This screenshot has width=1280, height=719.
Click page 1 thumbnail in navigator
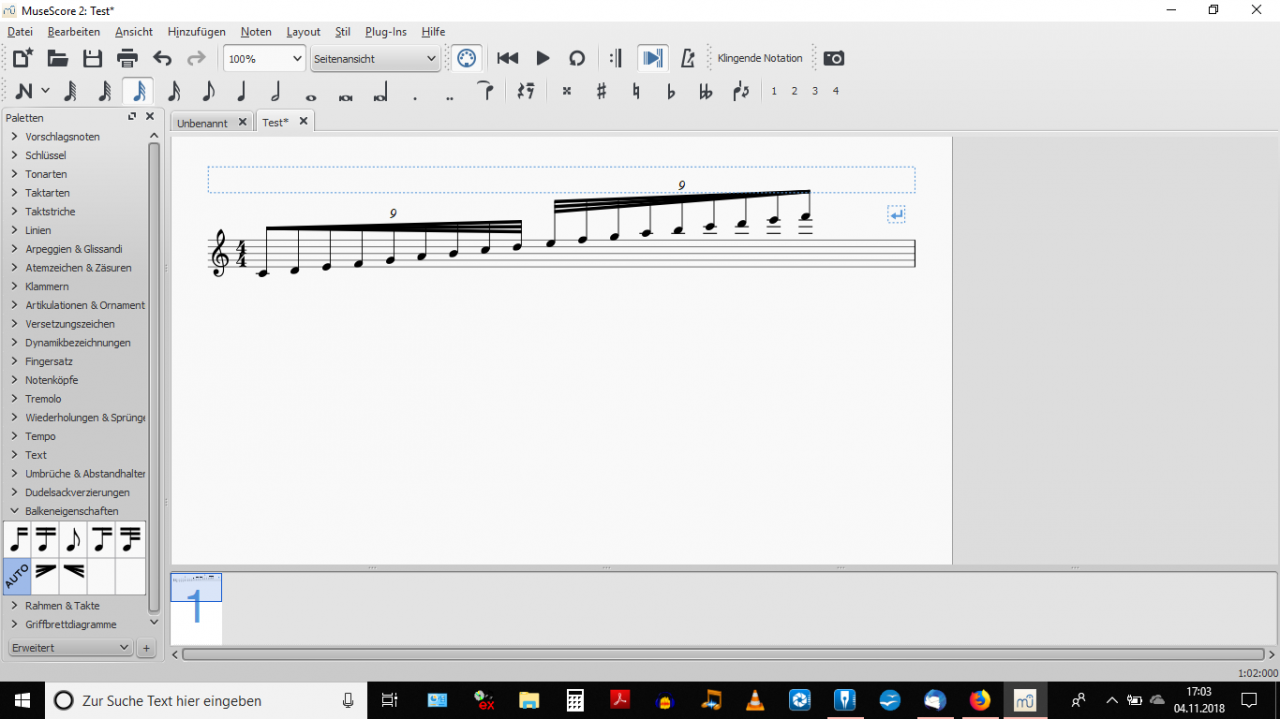196,608
